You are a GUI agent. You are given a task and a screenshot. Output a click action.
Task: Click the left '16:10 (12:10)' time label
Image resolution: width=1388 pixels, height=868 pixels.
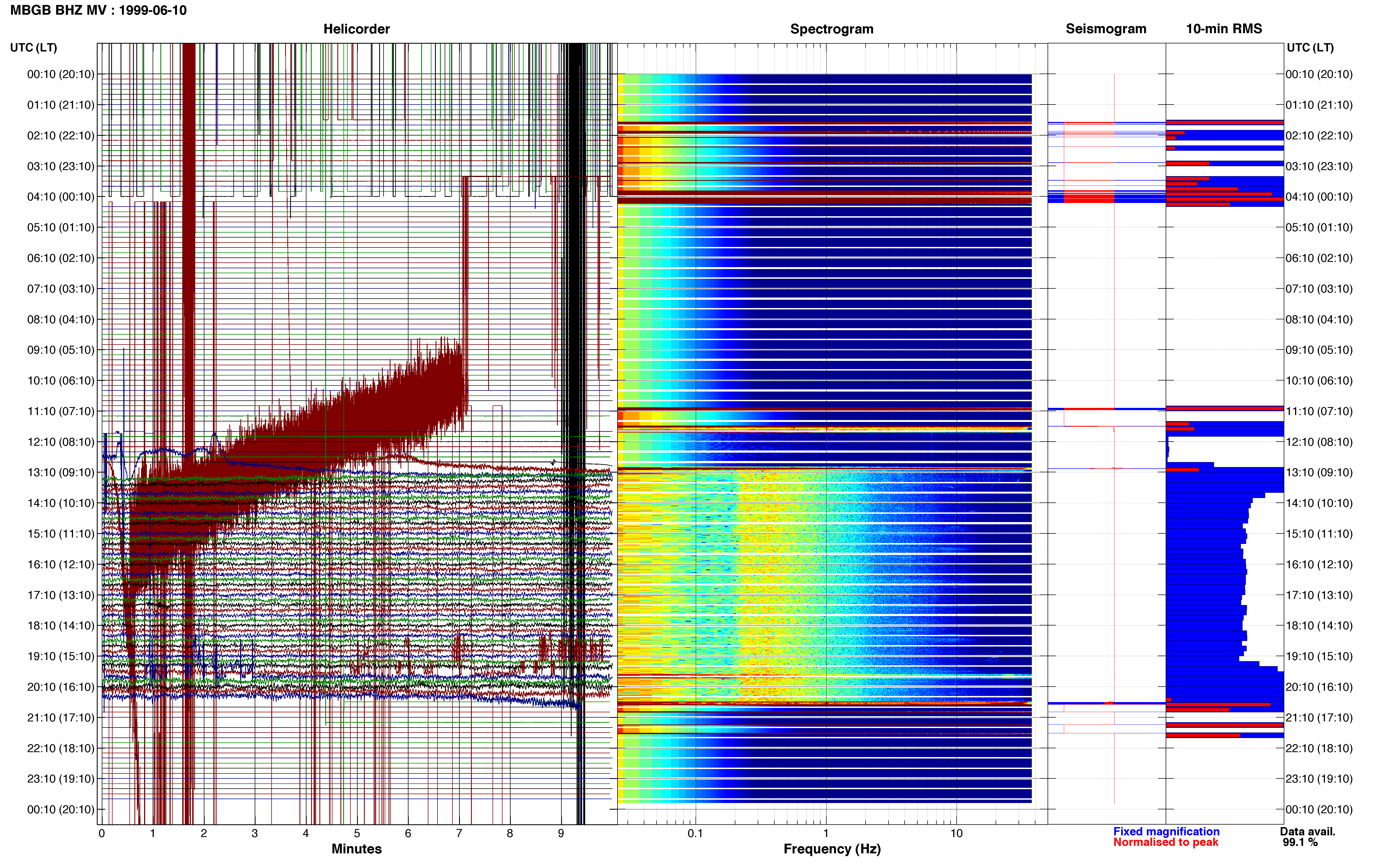(x=61, y=564)
